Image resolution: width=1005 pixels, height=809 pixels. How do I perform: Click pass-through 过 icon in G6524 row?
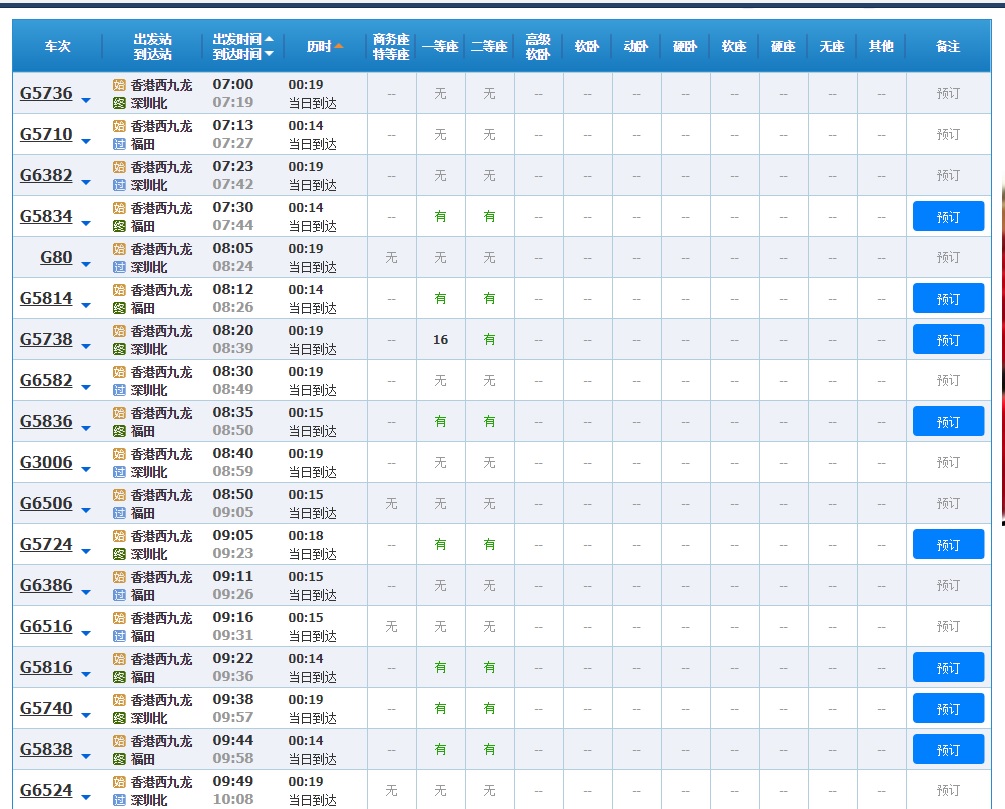click(x=119, y=801)
